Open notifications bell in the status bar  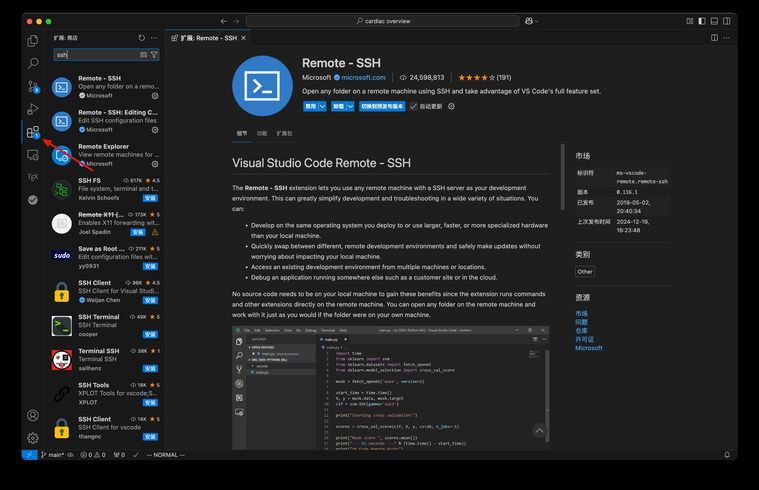[x=727, y=455]
